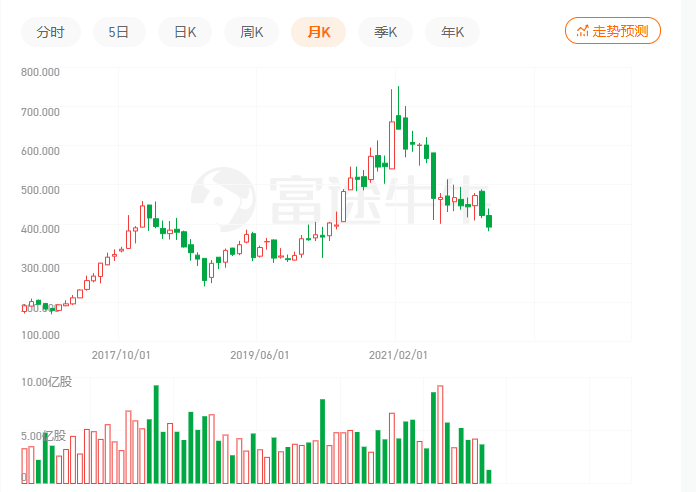Click the smallest rightmost green volume bar
696x492 pixels.
point(489,476)
